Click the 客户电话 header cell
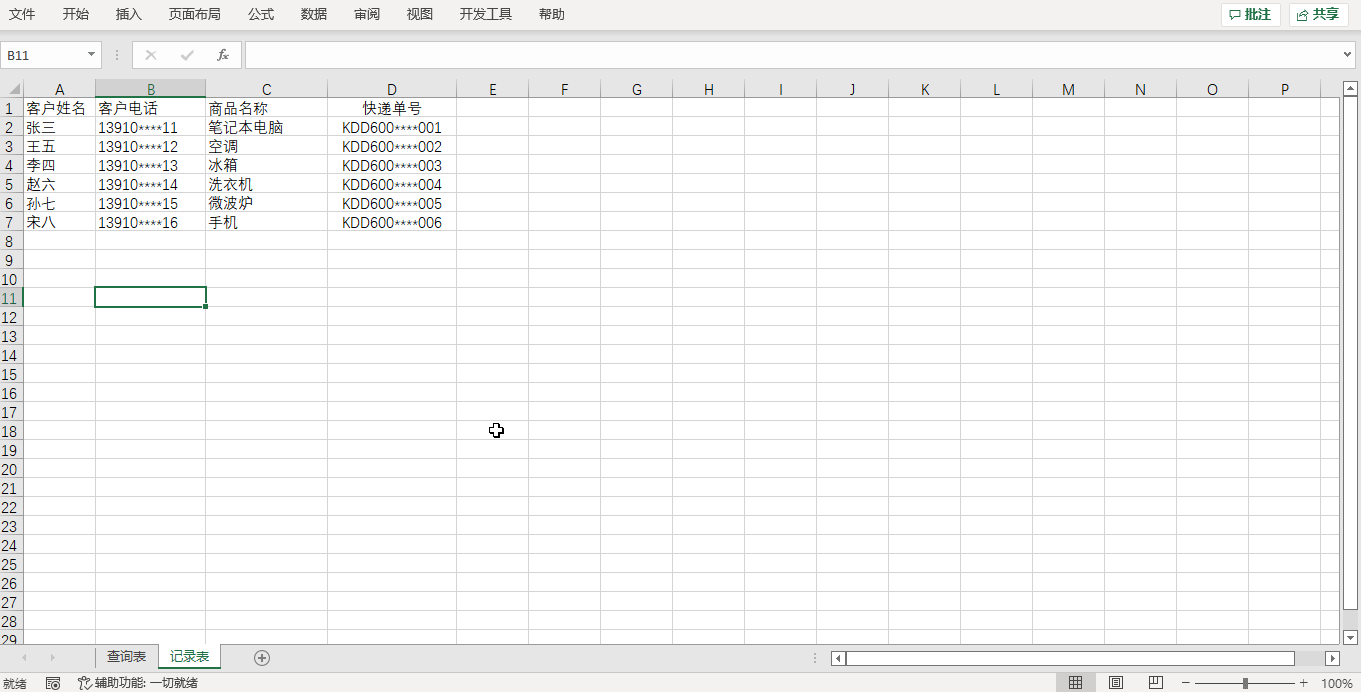The width and height of the screenshot is (1361, 692). point(150,108)
